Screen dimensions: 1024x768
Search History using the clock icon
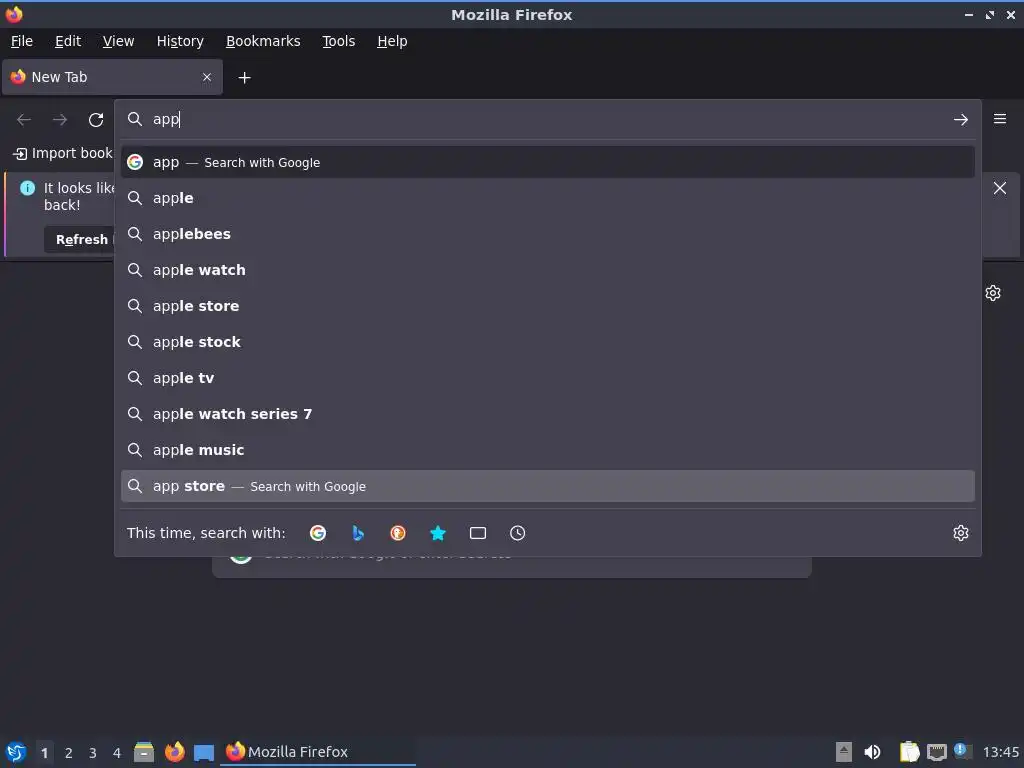click(517, 533)
